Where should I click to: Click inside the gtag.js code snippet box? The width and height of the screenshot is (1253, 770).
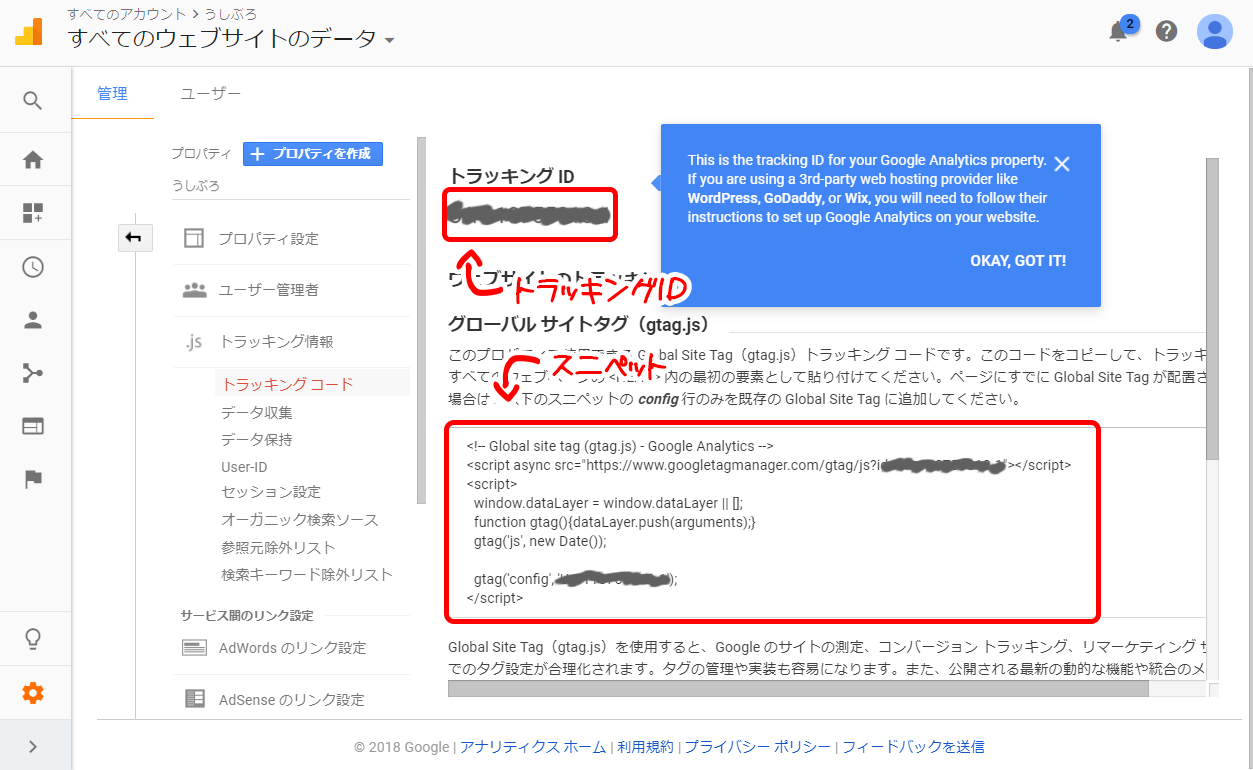click(x=772, y=521)
